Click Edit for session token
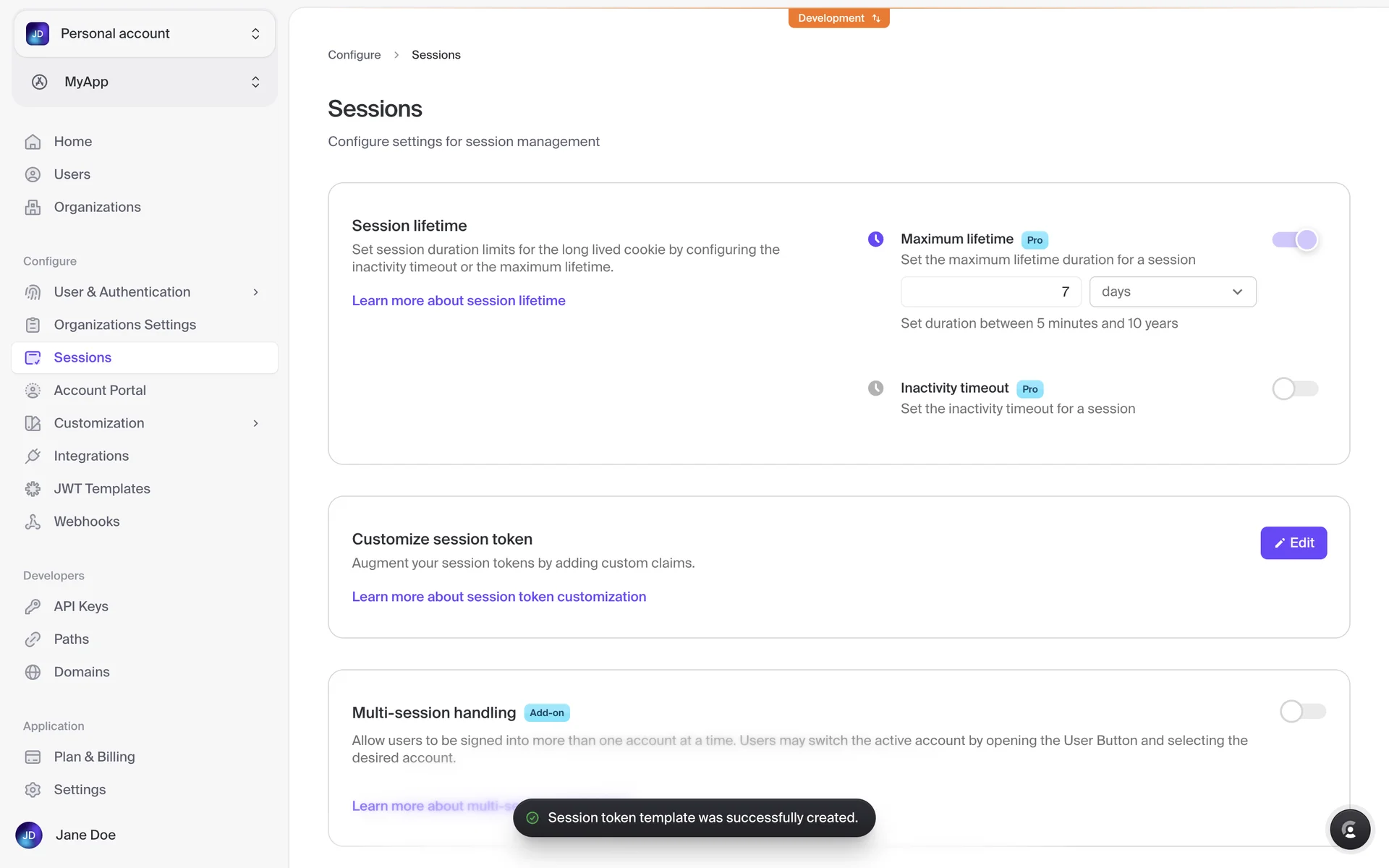This screenshot has width=1389, height=868. (1293, 542)
